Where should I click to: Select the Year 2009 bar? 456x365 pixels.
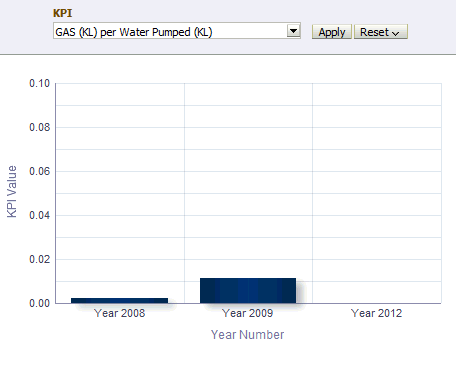point(248,291)
